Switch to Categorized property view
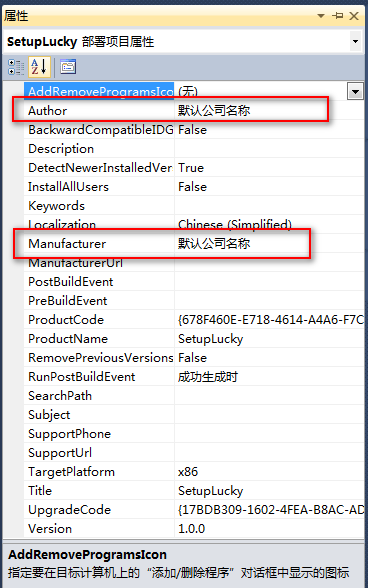The image size is (368, 588). pos(16,67)
